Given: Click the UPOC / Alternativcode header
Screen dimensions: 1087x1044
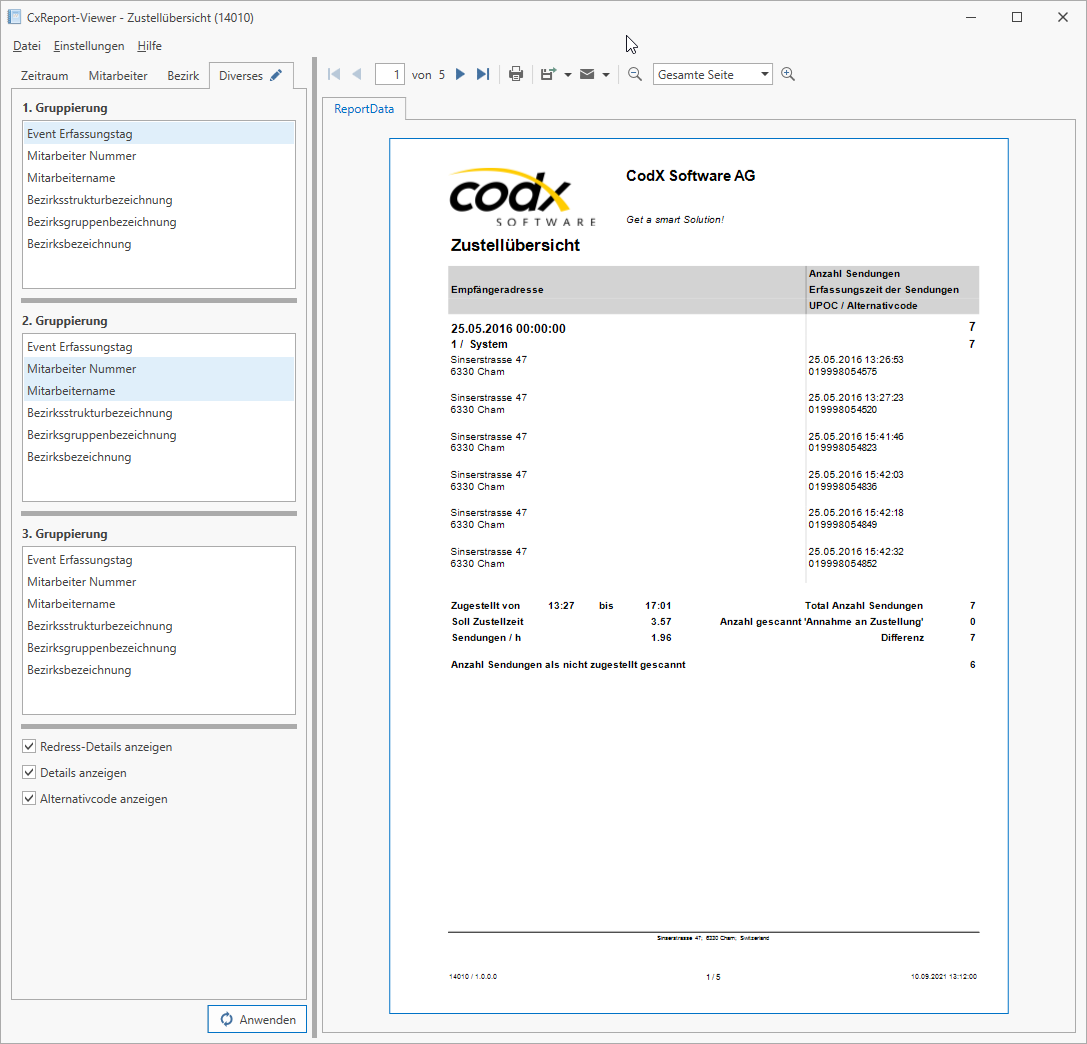Looking at the screenshot, I should (863, 306).
